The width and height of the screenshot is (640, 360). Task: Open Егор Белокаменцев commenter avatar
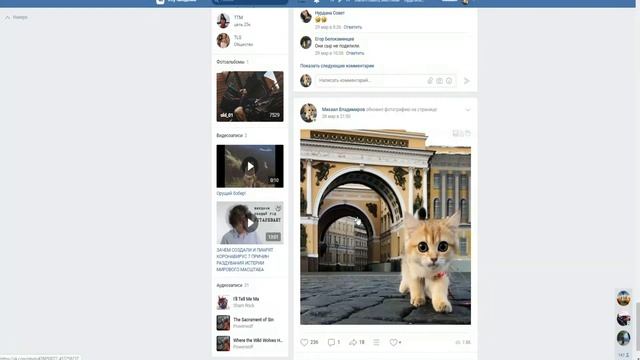[x=306, y=42]
